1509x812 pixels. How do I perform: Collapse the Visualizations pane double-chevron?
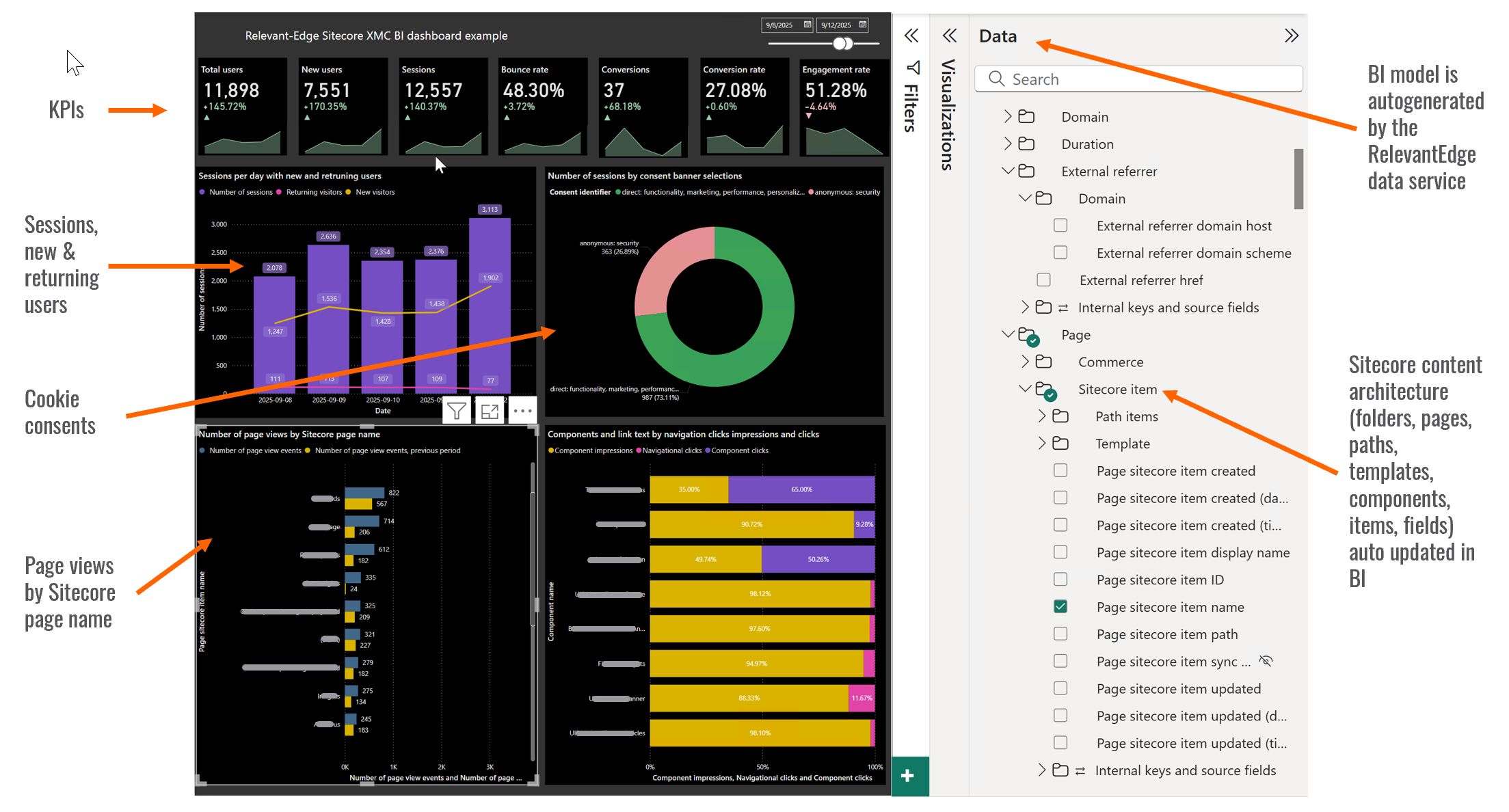click(950, 35)
